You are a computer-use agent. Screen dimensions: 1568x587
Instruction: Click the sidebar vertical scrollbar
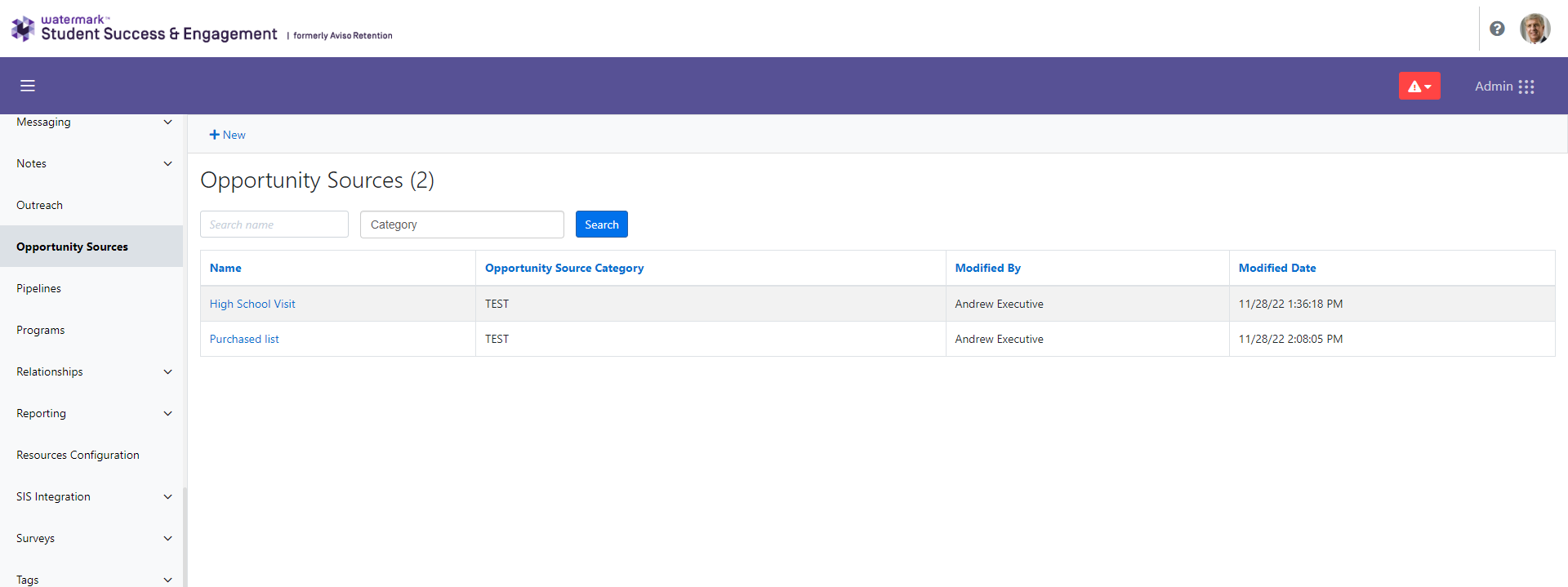(185, 536)
